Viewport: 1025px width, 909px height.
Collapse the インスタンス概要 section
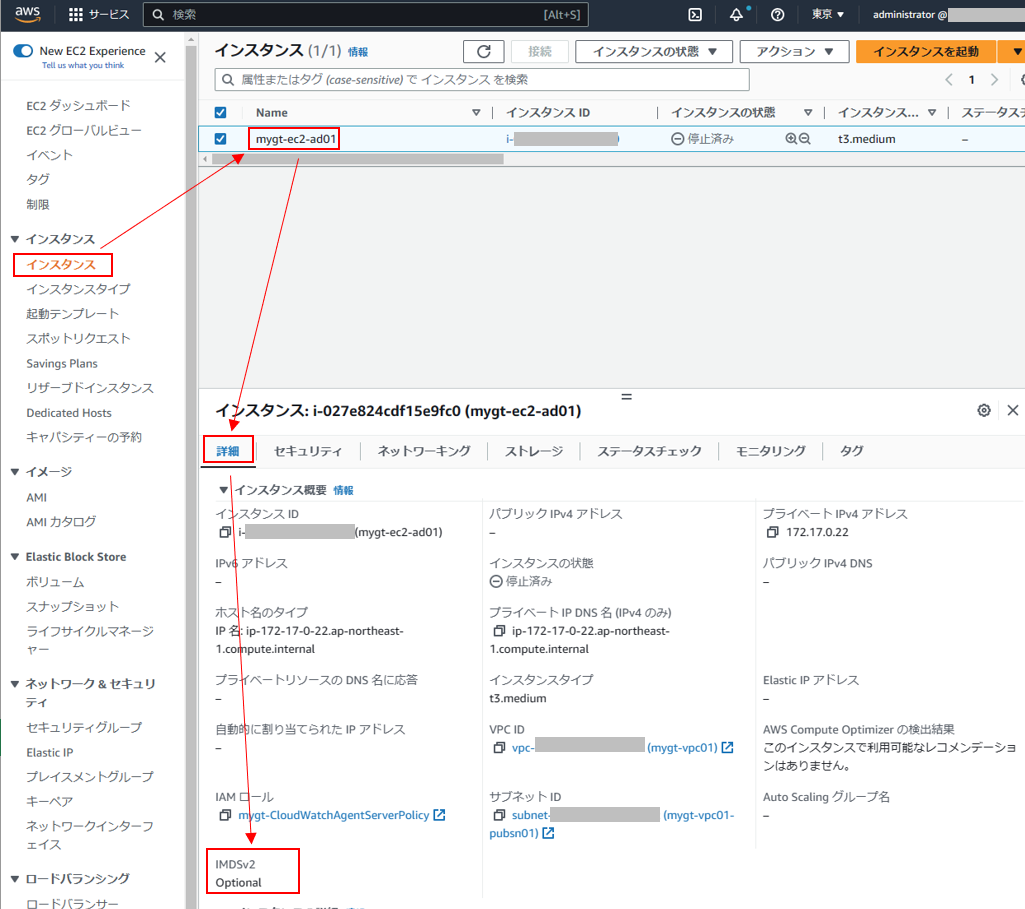point(223,490)
